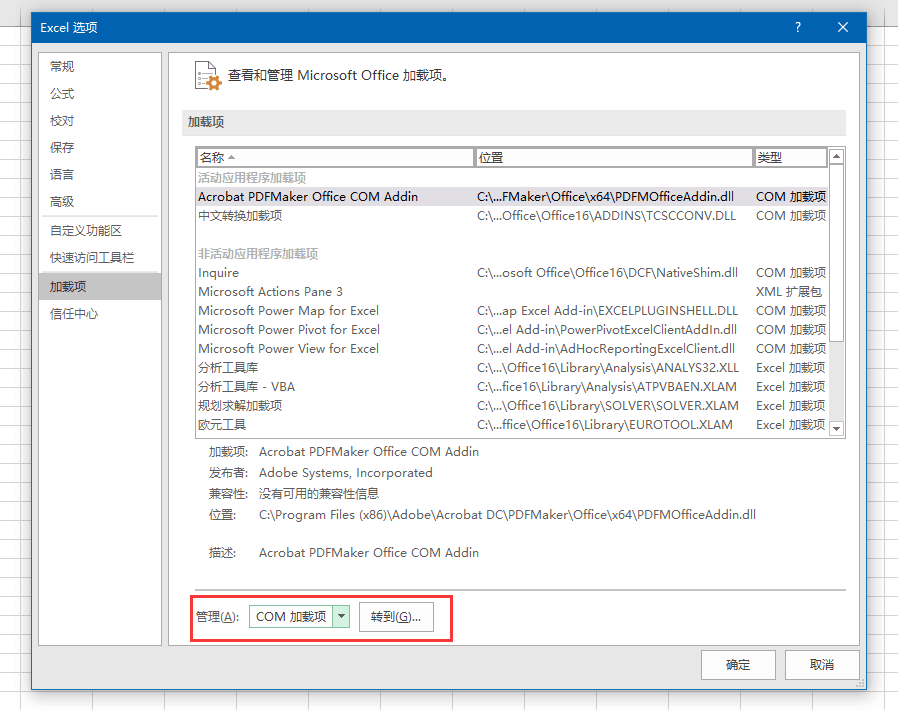Sort list by 名称 column header
The width and height of the screenshot is (898, 710).
click(x=335, y=157)
